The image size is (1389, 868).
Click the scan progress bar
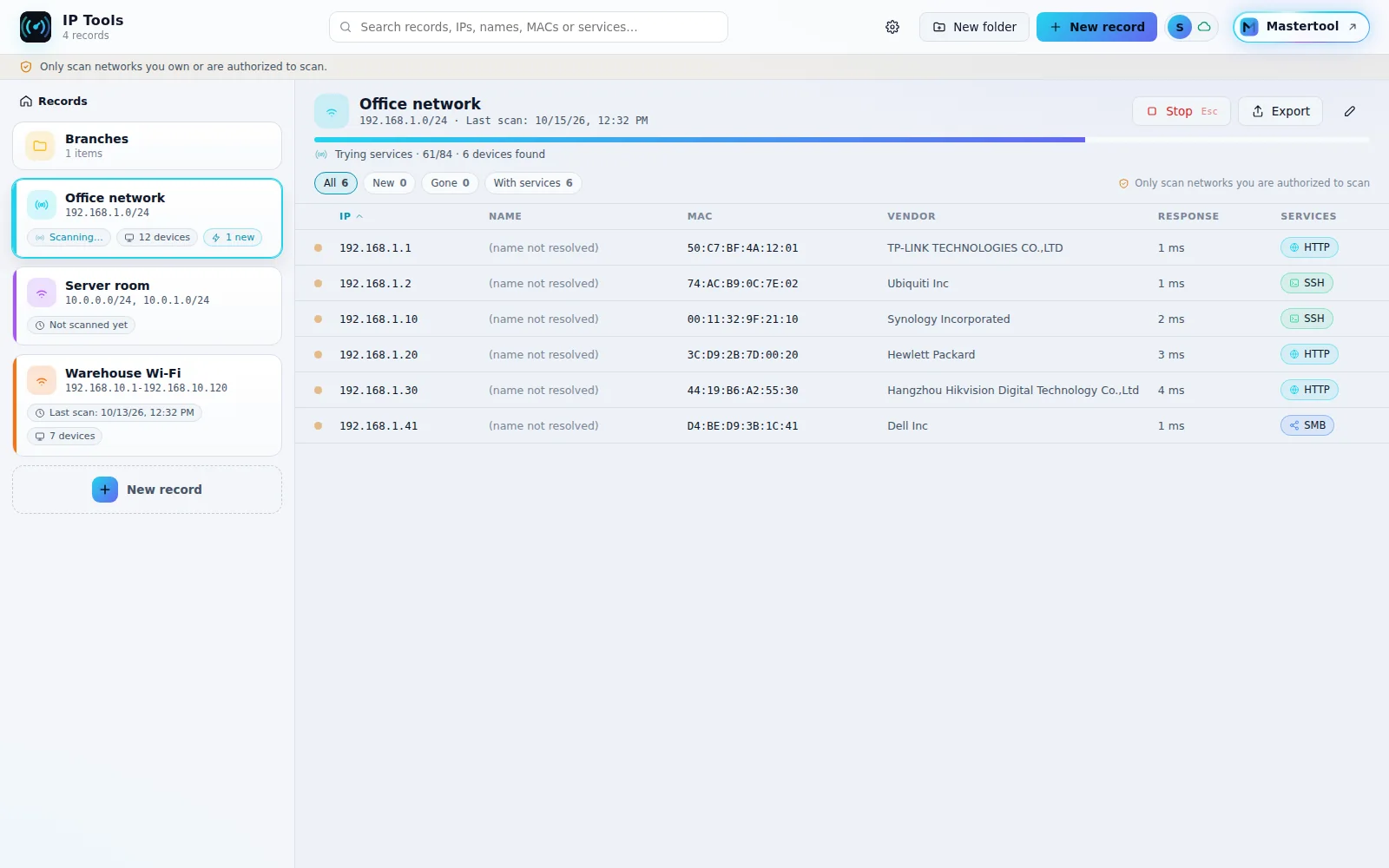pos(842,139)
